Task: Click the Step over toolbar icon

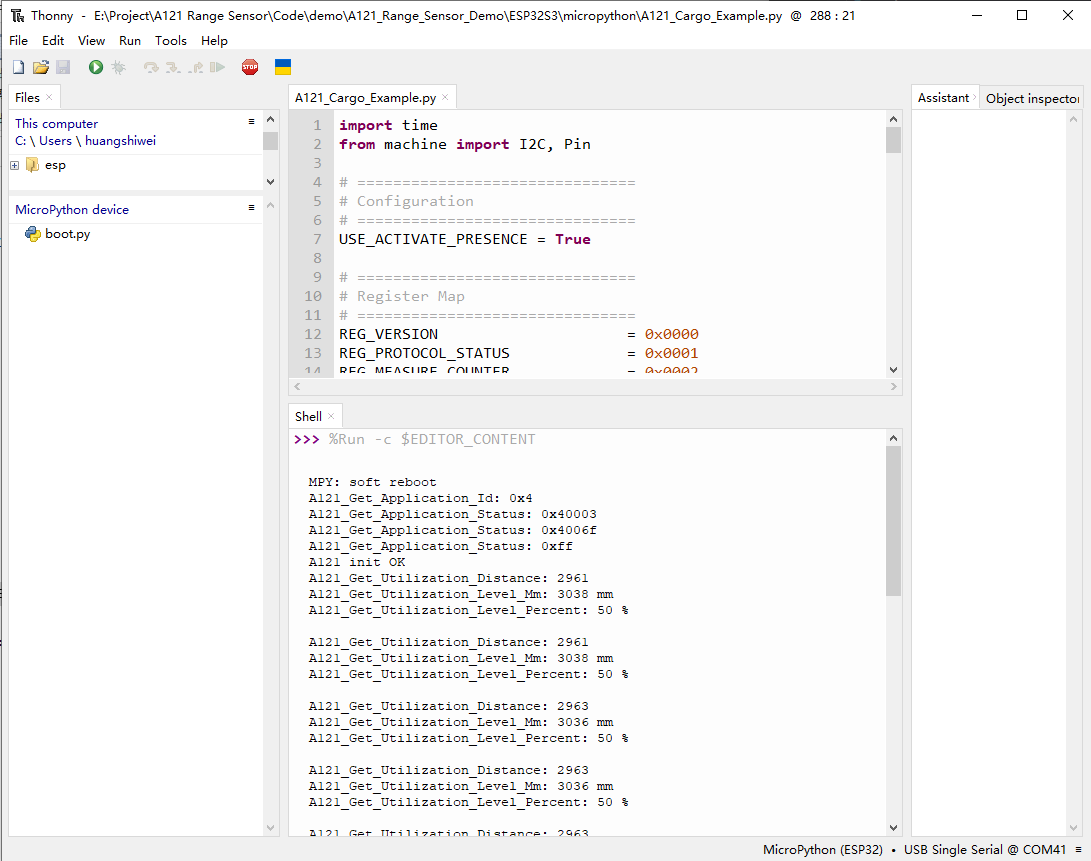Action: tap(151, 67)
